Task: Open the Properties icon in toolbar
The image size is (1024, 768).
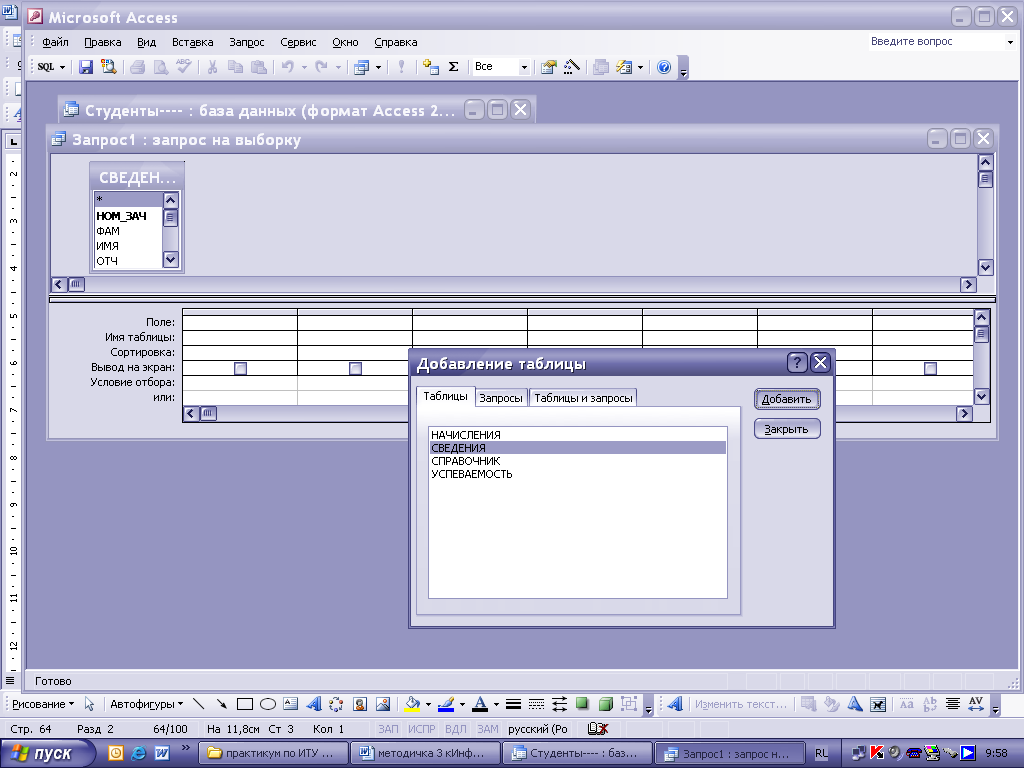Action: coord(549,67)
